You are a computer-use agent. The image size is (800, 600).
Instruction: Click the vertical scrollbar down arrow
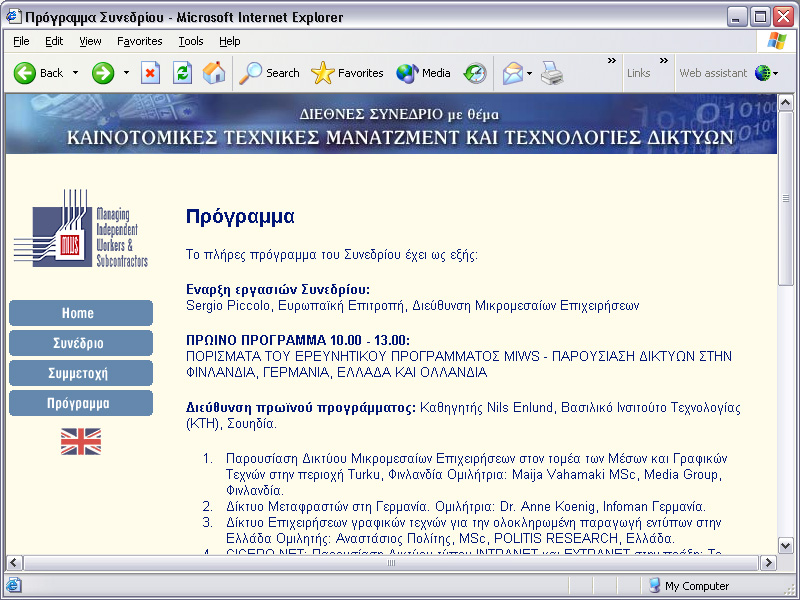[786, 545]
